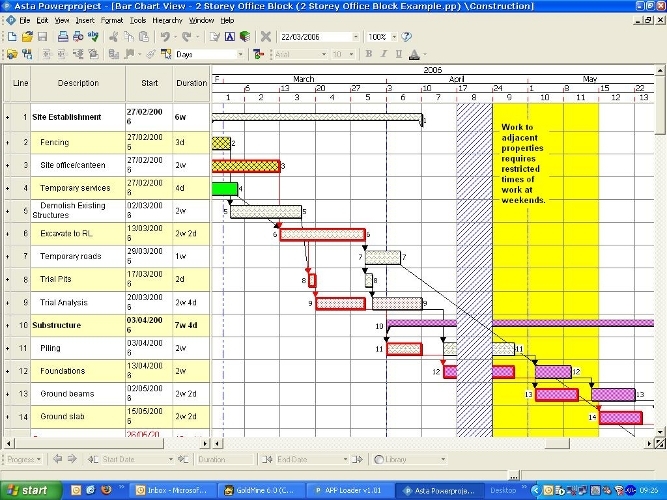Select the green Temporary services task bar

(225, 188)
